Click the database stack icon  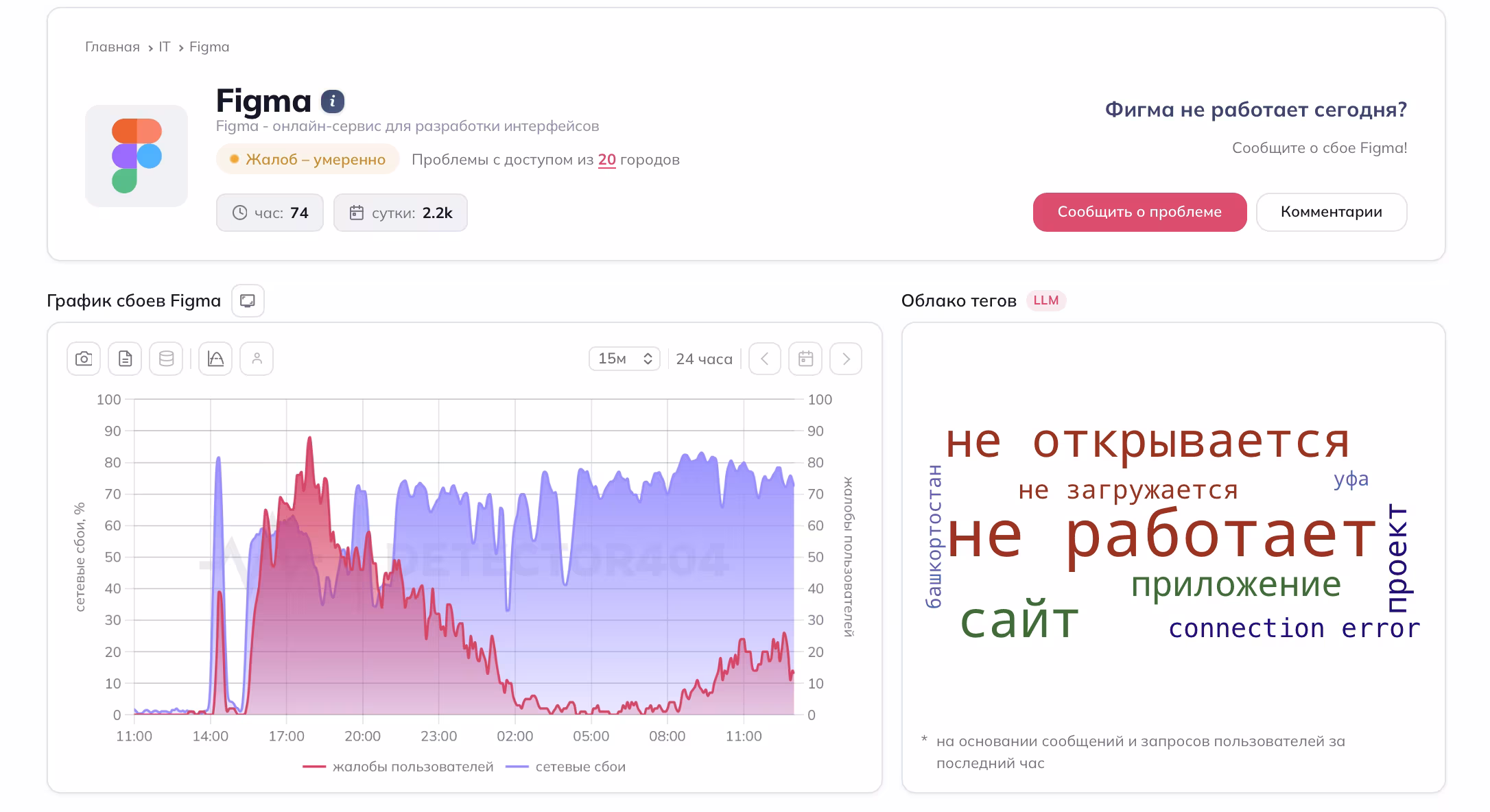pyautogui.click(x=166, y=359)
